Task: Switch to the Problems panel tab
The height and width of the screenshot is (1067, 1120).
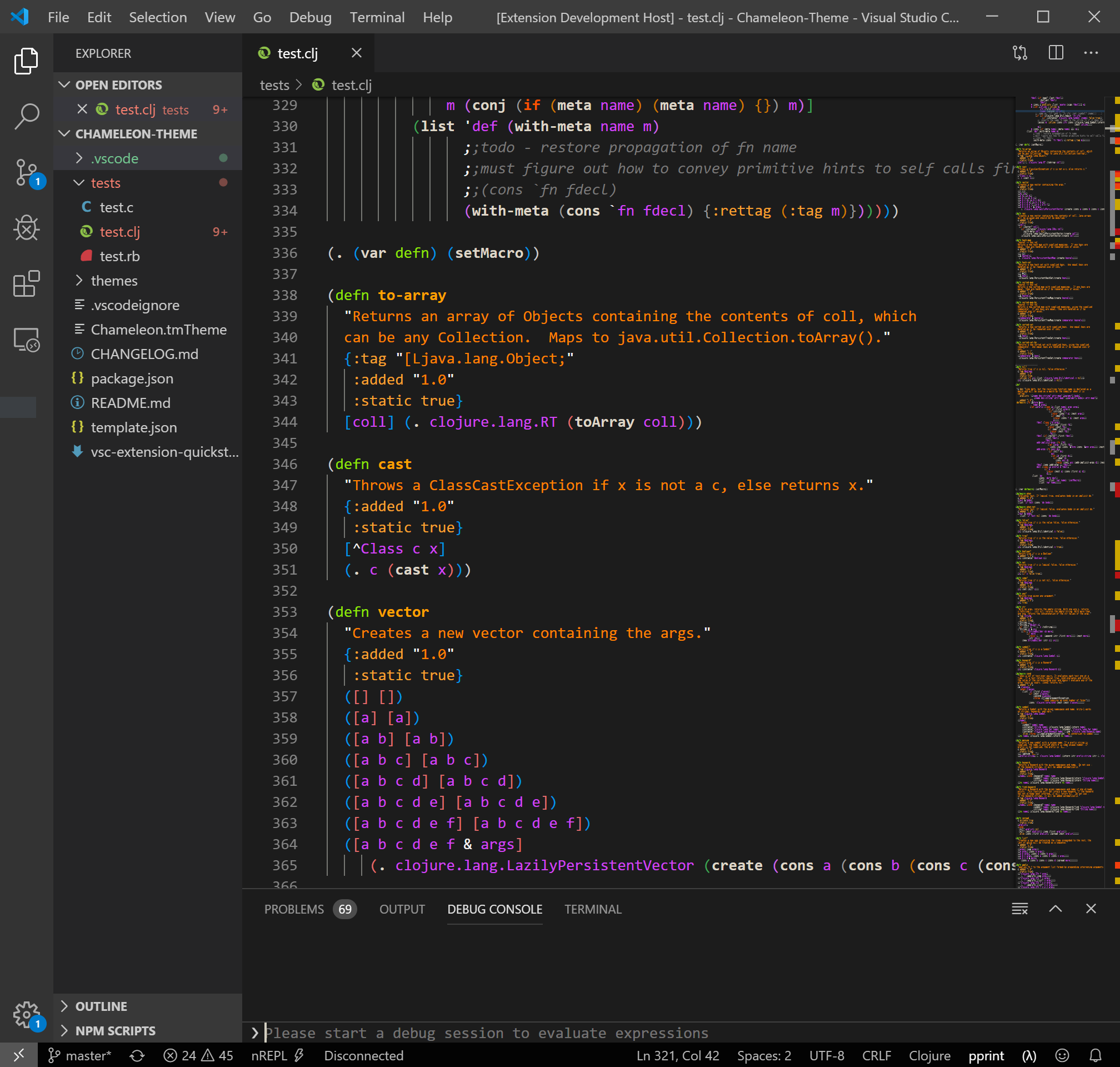Action: click(310, 909)
